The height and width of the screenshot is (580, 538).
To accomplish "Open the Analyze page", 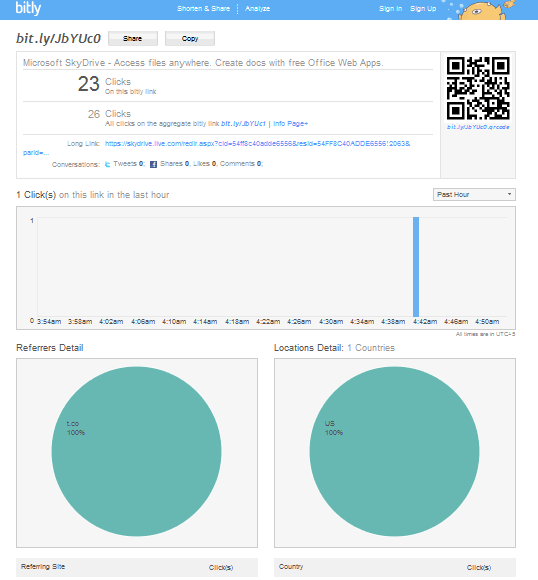I will (258, 9).
